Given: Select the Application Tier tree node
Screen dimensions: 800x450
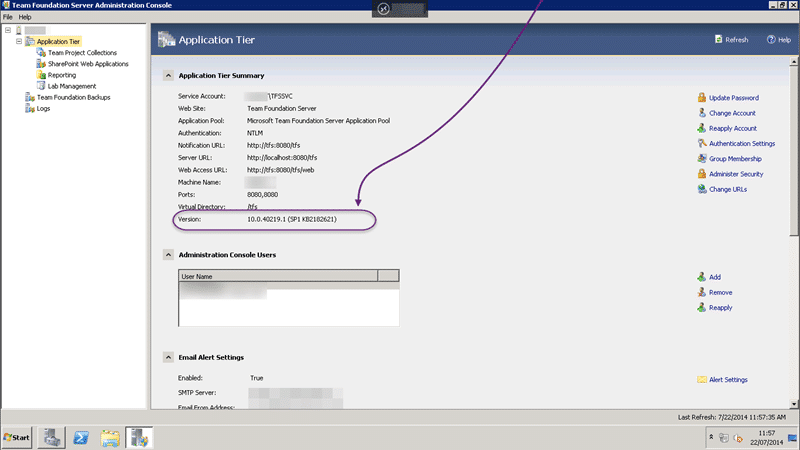Looking at the screenshot, I should click(58, 41).
